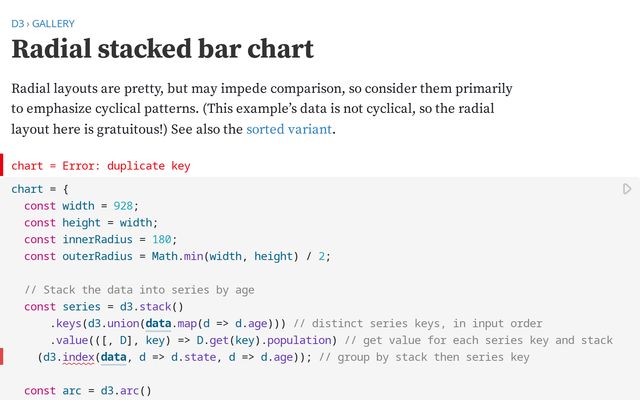Open the D3 breadcrumb link
Screen dimensions: 640x400
[17, 23]
